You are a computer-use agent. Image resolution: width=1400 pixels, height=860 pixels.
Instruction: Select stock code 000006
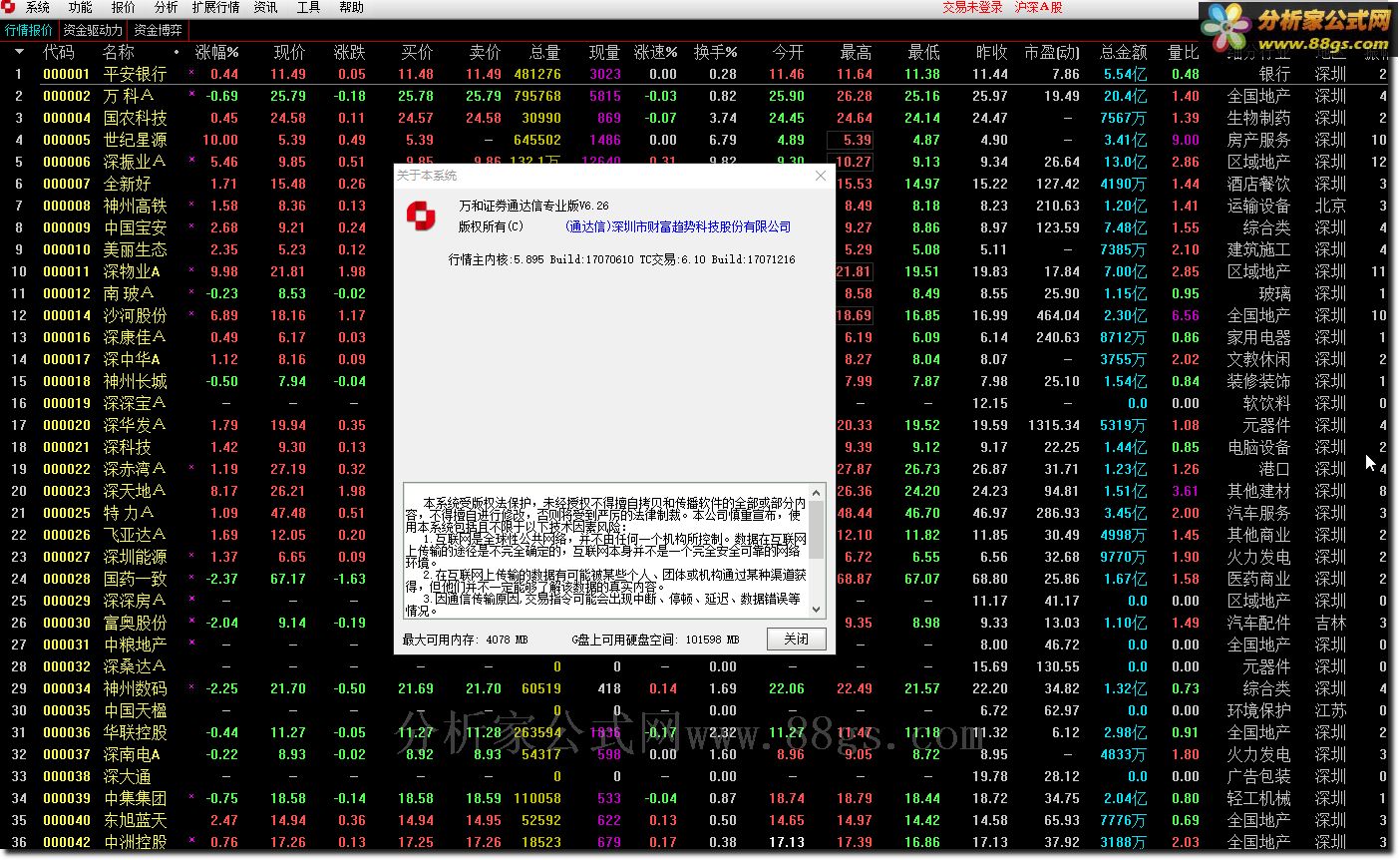coord(67,162)
